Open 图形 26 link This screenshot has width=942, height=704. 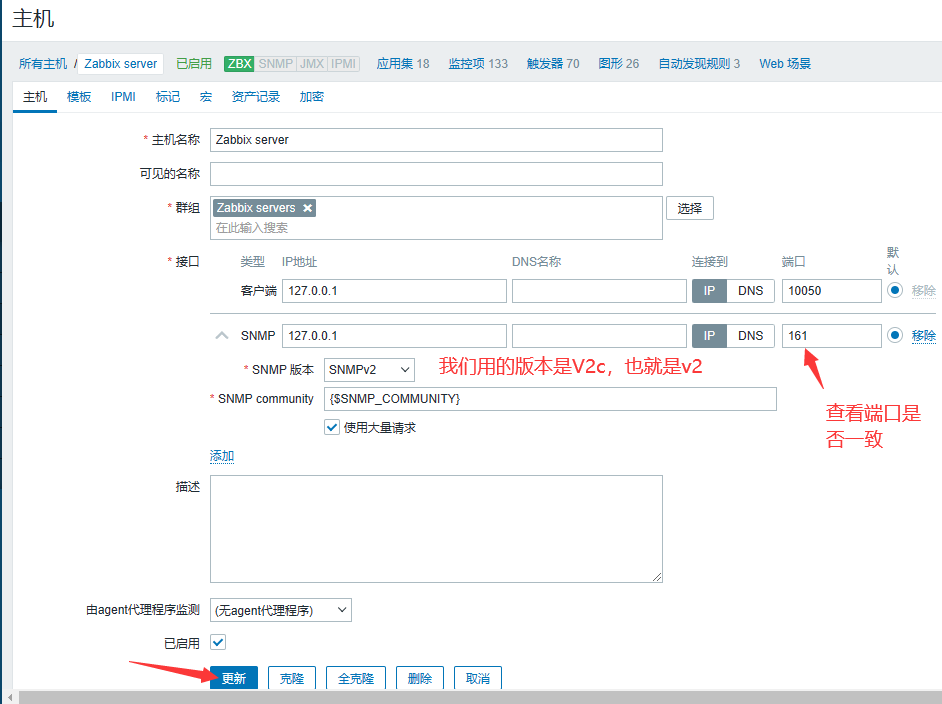click(619, 64)
